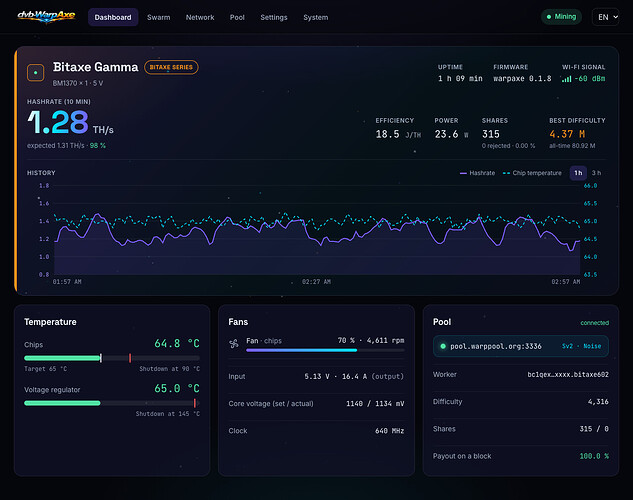Toggle the Hashrate legend entry
Image resolution: width=633 pixels, height=500 pixels.
(478, 173)
